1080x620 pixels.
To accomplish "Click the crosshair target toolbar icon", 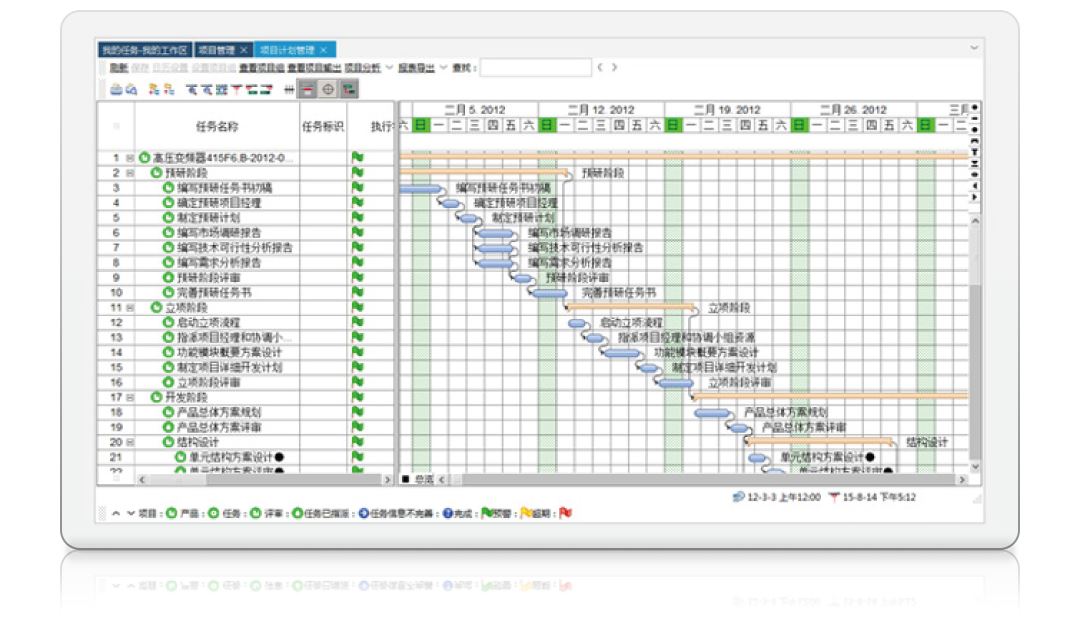I will coord(329,89).
